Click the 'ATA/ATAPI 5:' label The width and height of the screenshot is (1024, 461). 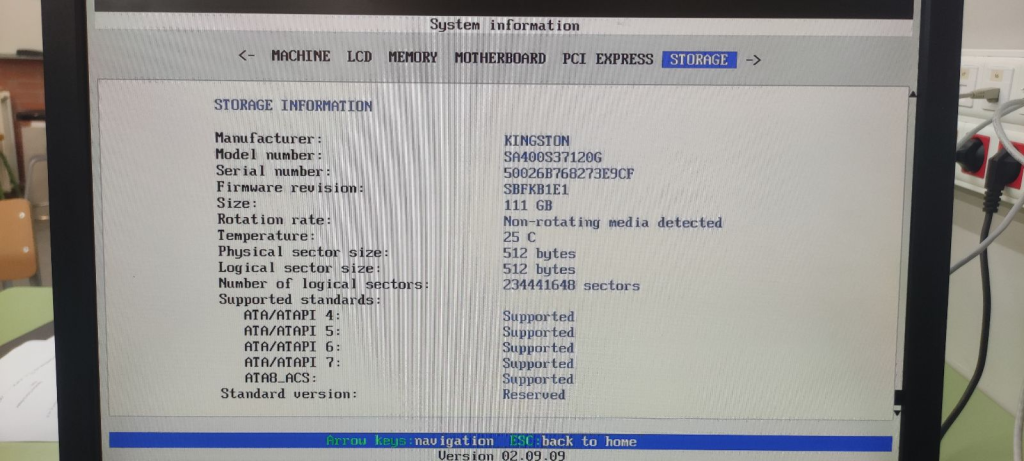click(292, 330)
